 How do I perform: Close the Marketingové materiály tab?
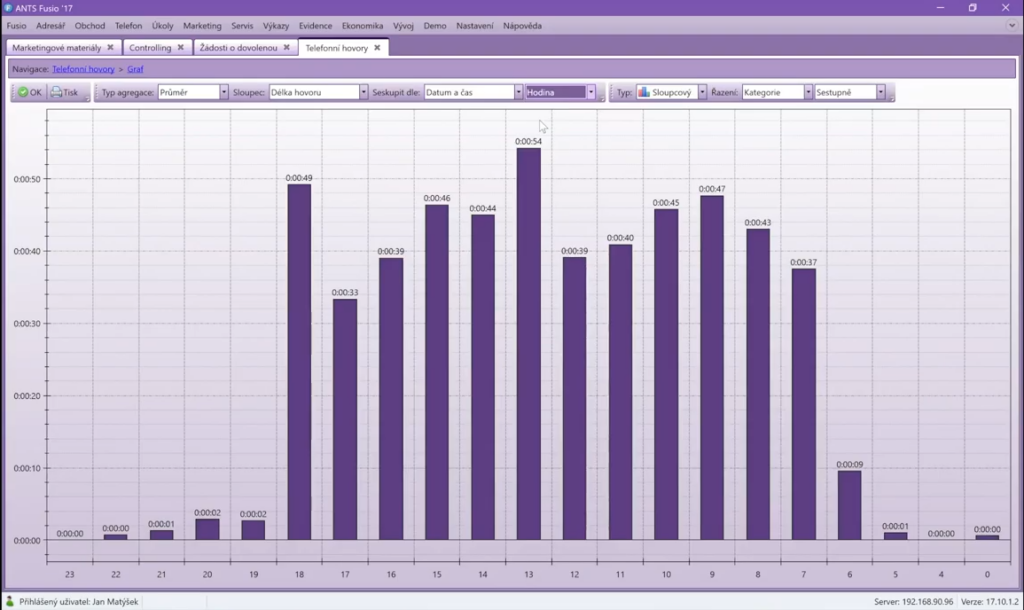pyautogui.click(x=110, y=47)
